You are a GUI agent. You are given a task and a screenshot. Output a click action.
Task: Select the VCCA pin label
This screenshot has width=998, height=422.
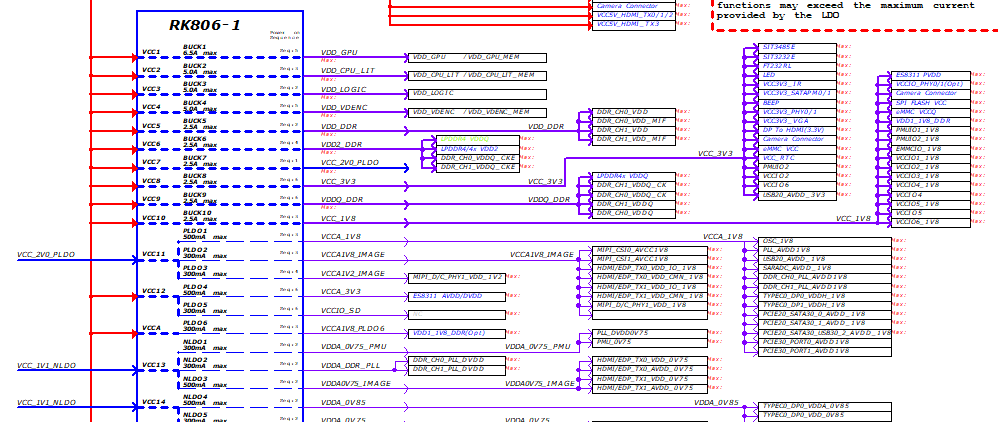click(x=151, y=328)
